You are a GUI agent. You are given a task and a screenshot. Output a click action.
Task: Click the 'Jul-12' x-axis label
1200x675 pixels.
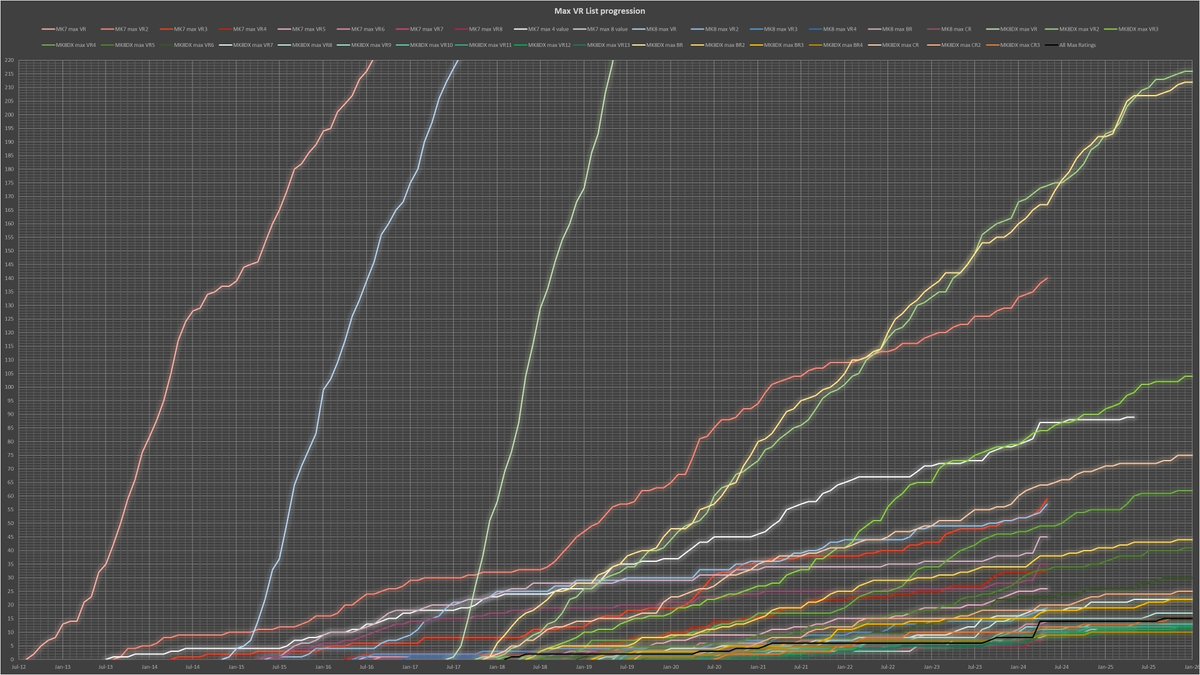(x=18, y=666)
